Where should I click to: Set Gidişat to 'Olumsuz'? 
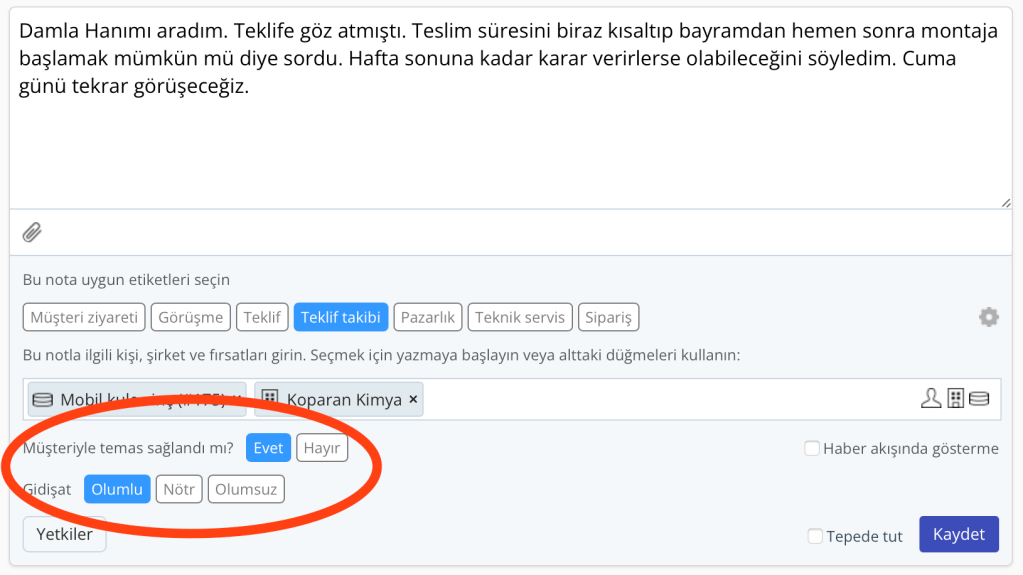click(x=246, y=490)
